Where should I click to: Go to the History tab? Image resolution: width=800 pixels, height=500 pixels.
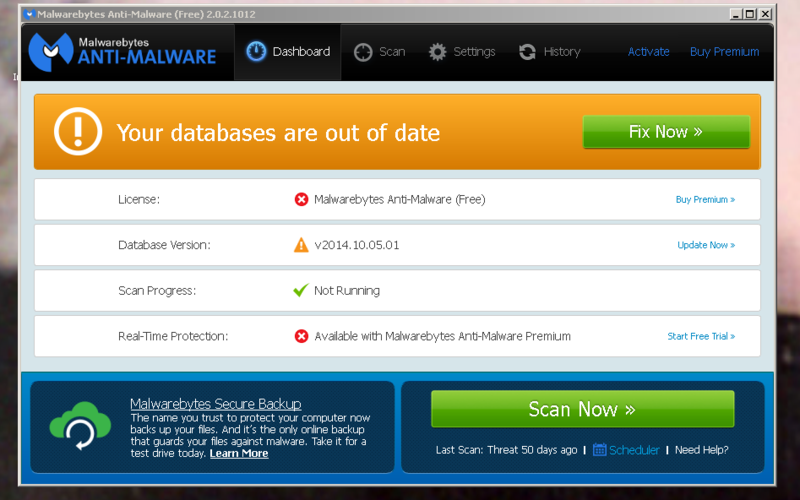click(550, 52)
